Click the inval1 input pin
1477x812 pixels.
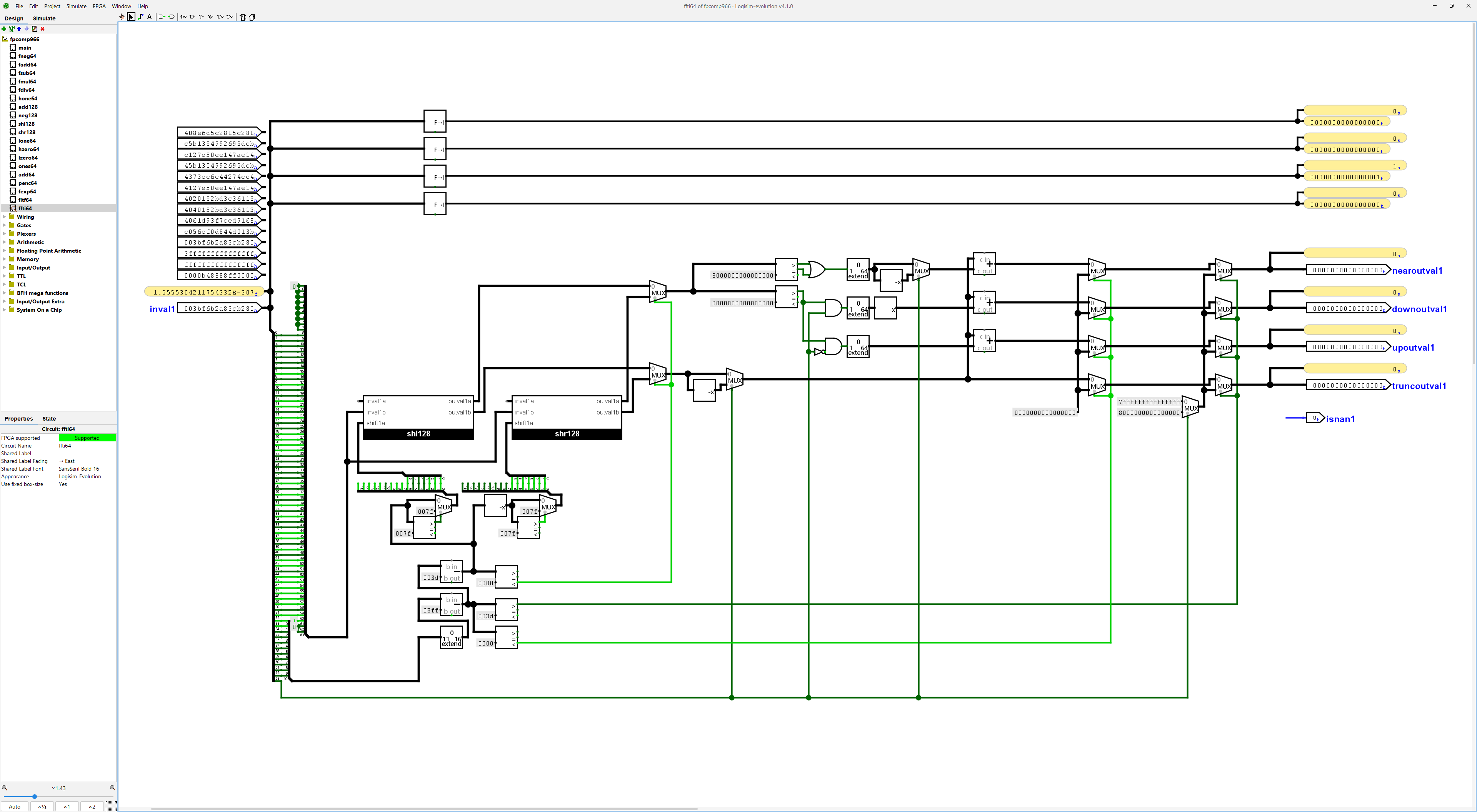(x=220, y=308)
